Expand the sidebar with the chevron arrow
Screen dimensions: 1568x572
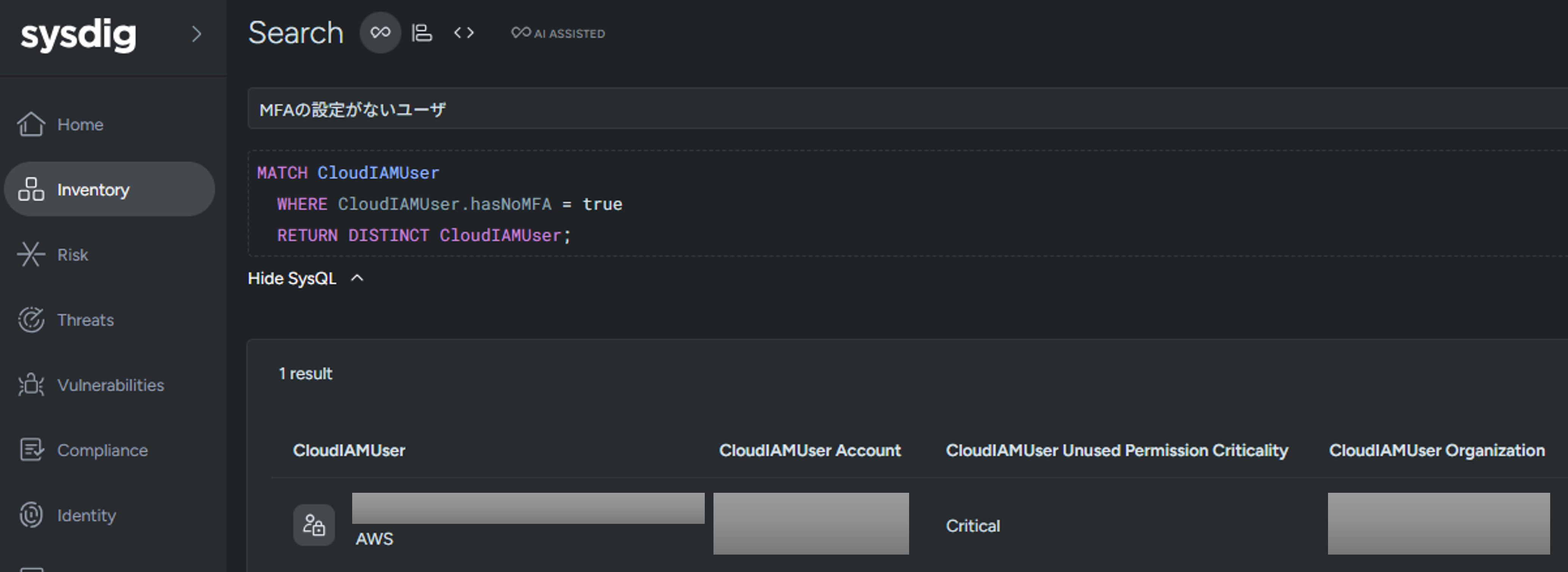click(196, 34)
